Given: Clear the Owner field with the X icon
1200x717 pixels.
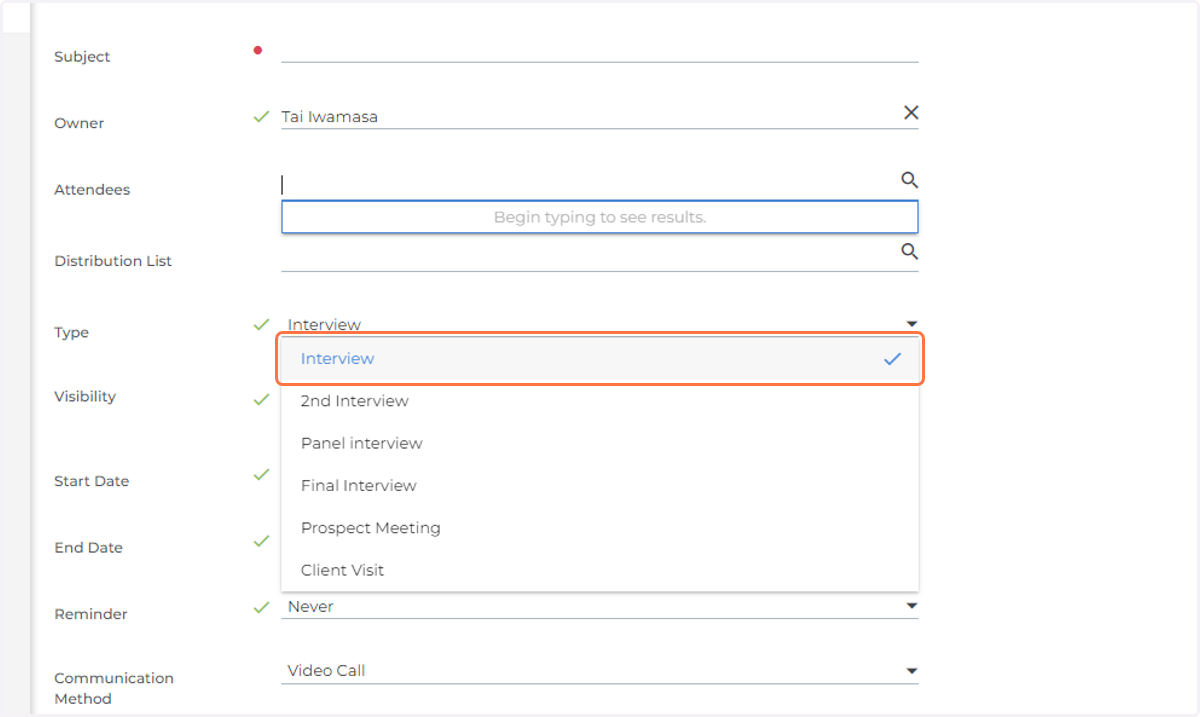Looking at the screenshot, I should click(x=911, y=113).
